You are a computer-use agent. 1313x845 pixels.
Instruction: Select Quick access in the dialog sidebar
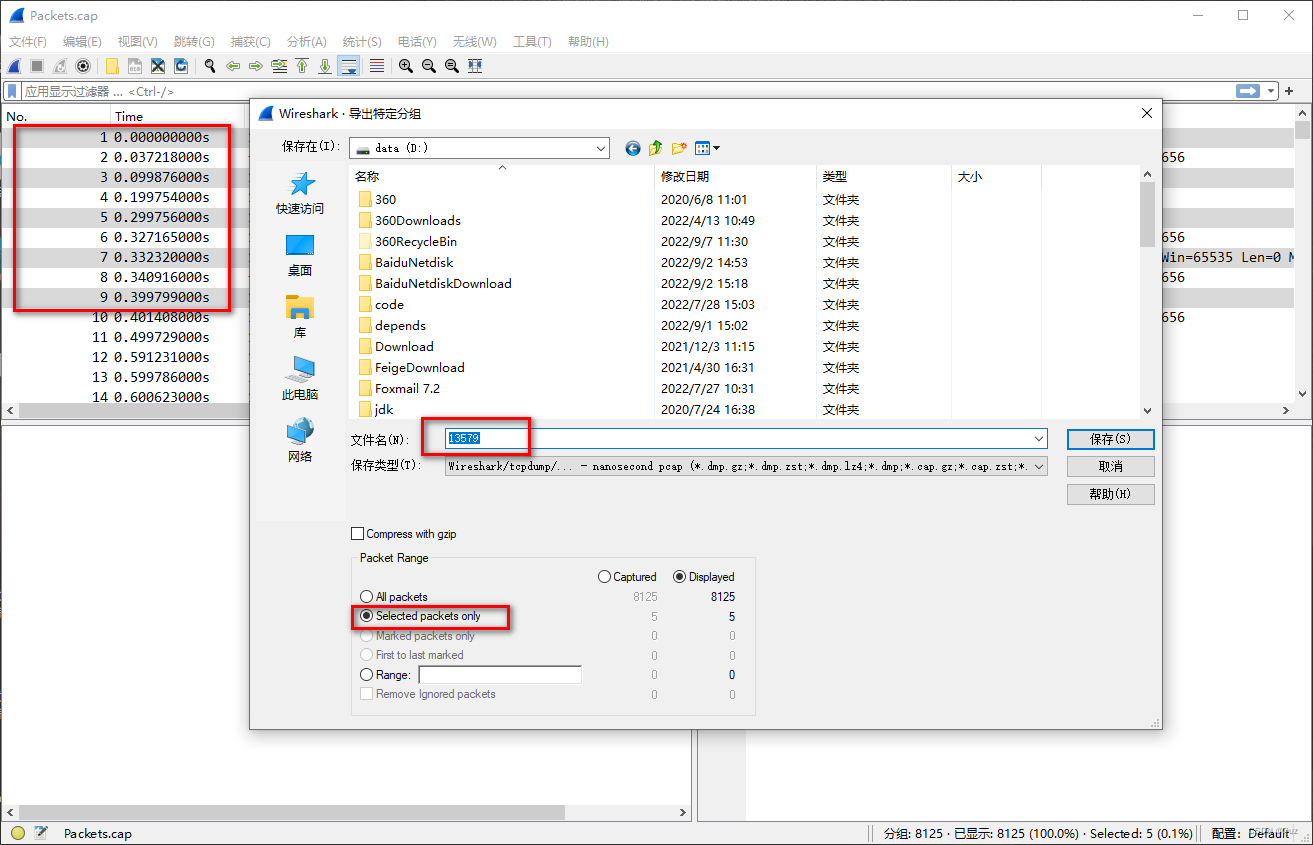300,193
